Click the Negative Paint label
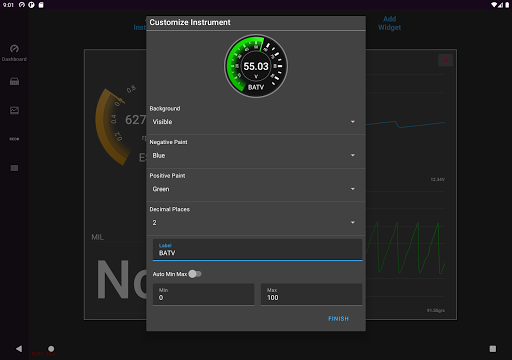This screenshot has width=512, height=360. pos(168,142)
